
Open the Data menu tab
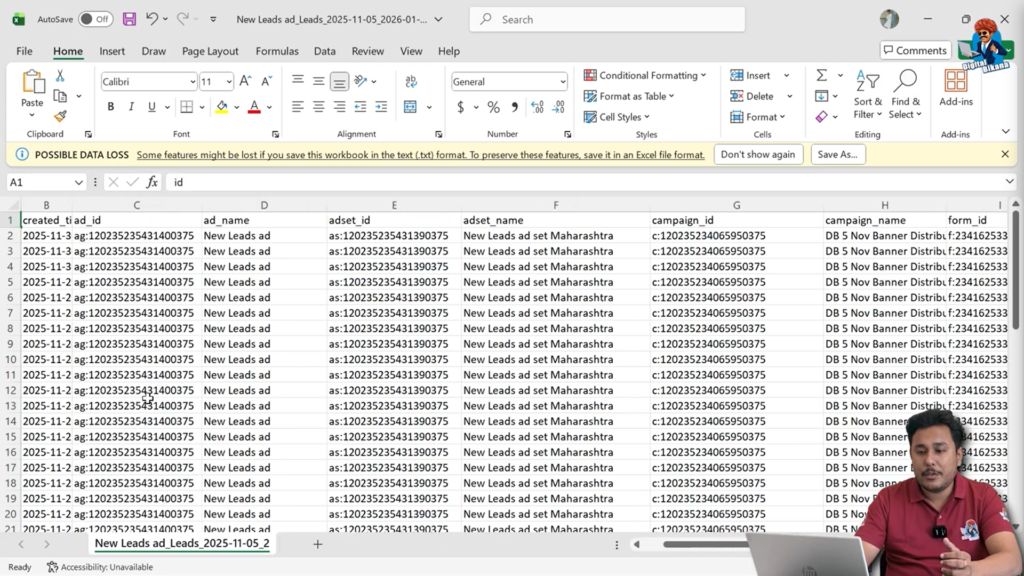324,51
